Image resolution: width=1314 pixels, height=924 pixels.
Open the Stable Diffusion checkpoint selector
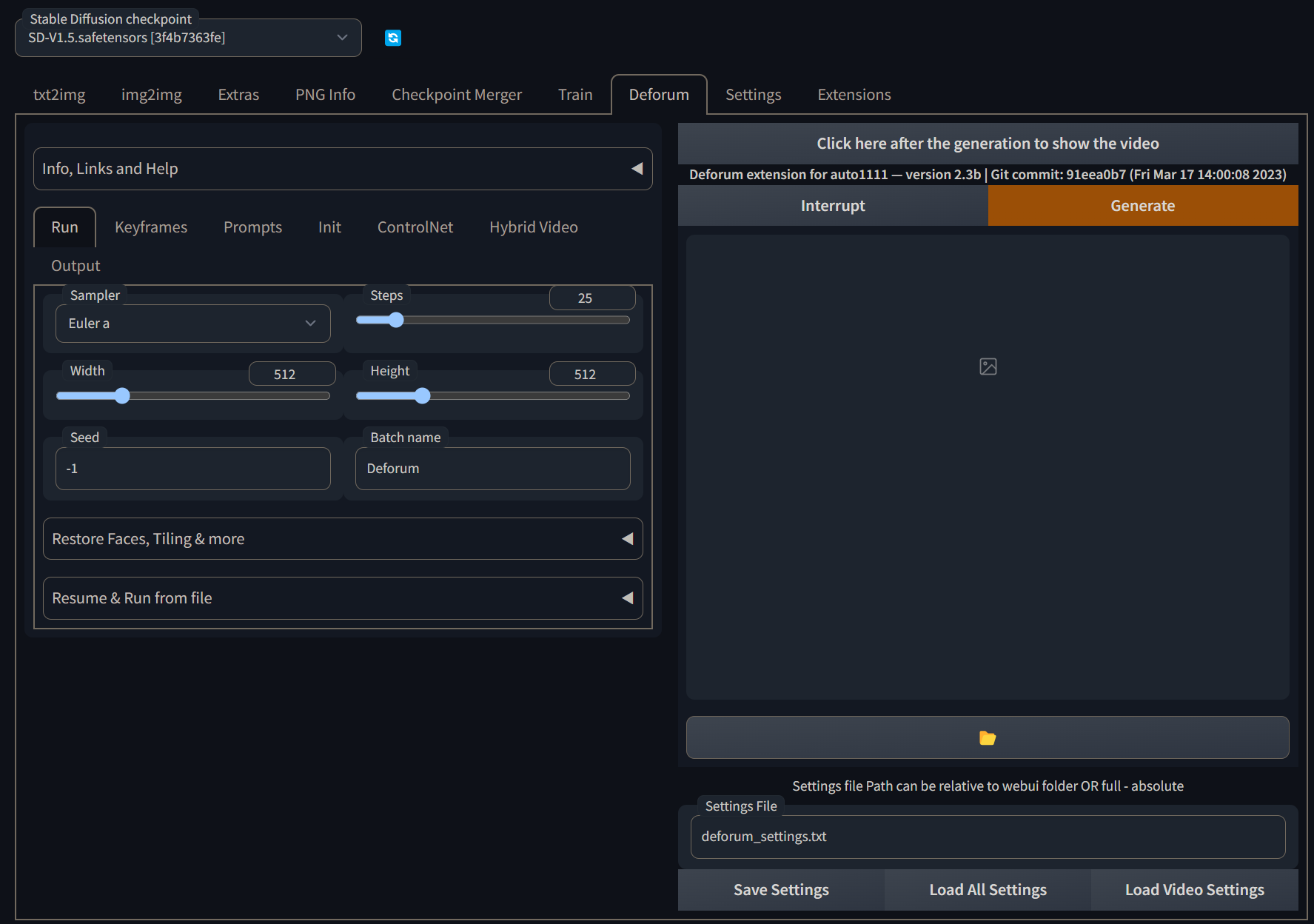point(188,38)
